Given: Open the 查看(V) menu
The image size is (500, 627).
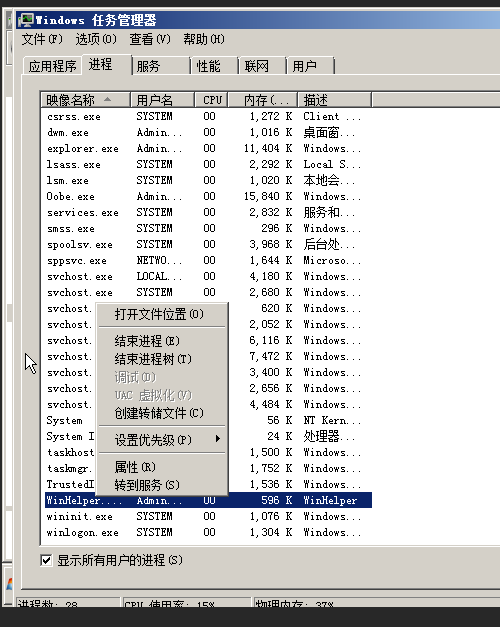Looking at the screenshot, I should pyautogui.click(x=150, y=39).
